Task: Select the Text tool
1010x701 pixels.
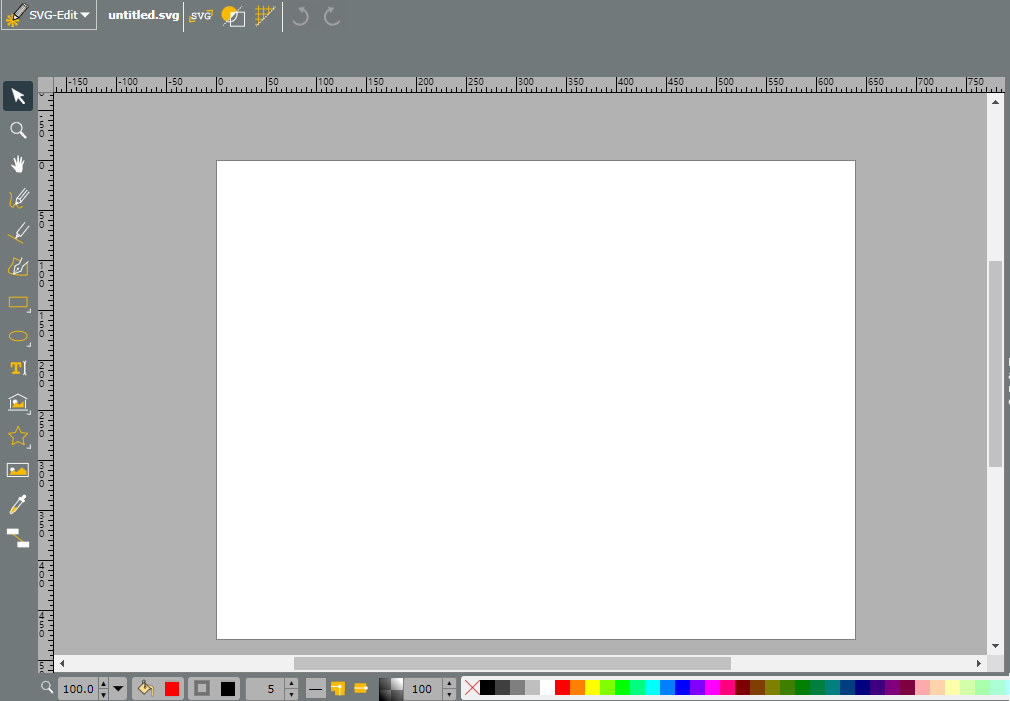Action: click(x=18, y=369)
